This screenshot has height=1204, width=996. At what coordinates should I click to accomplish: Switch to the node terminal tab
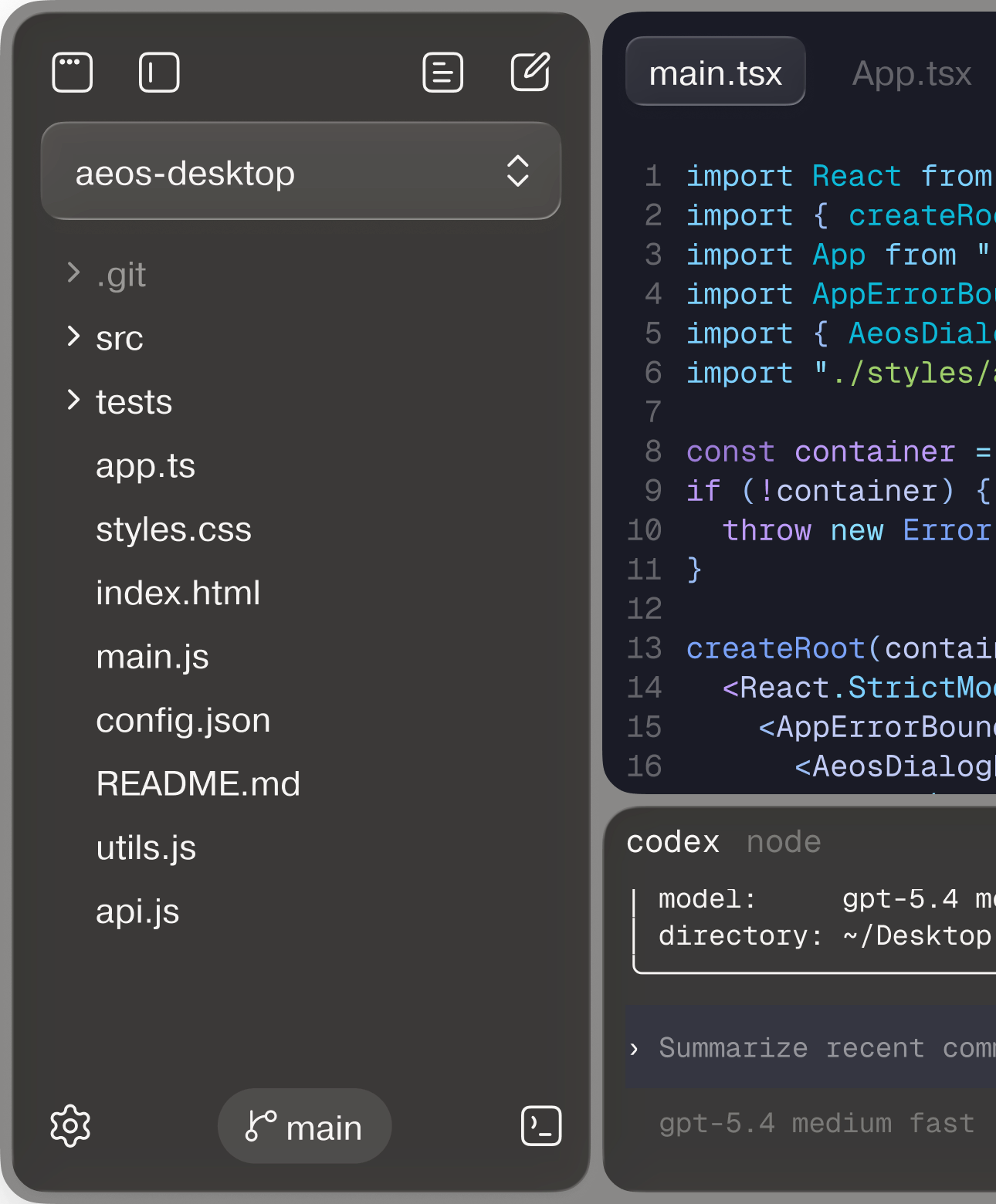click(x=784, y=841)
